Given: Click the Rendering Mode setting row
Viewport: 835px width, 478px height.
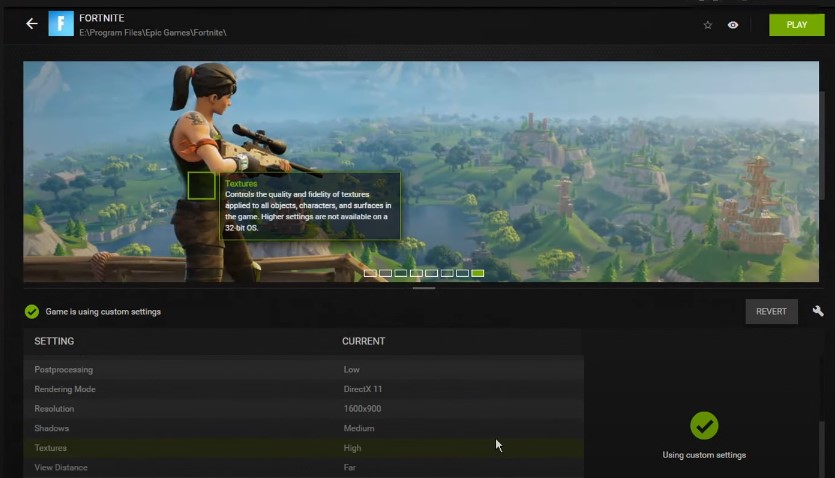Looking at the screenshot, I should point(304,389).
